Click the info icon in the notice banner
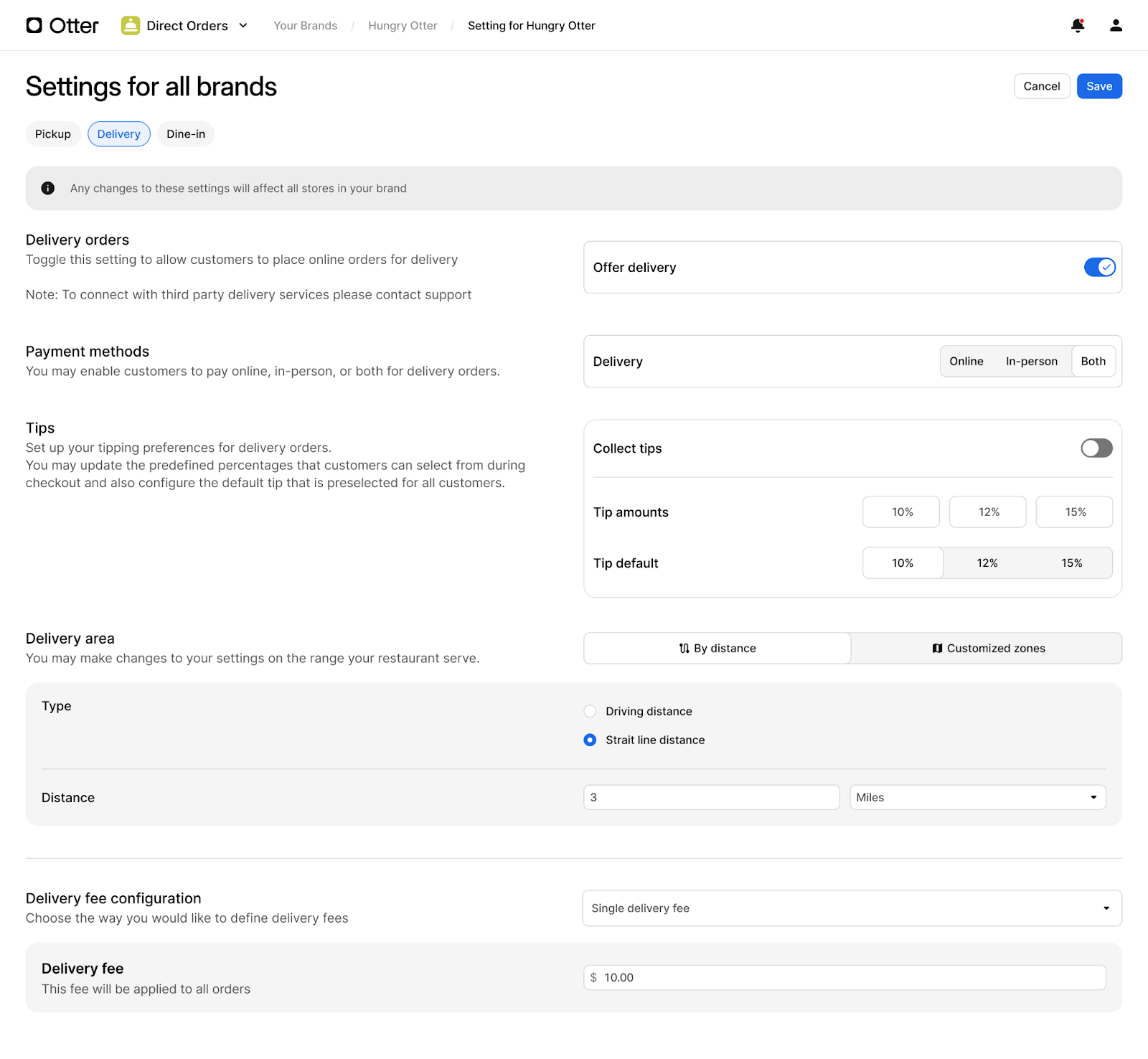 coord(48,188)
